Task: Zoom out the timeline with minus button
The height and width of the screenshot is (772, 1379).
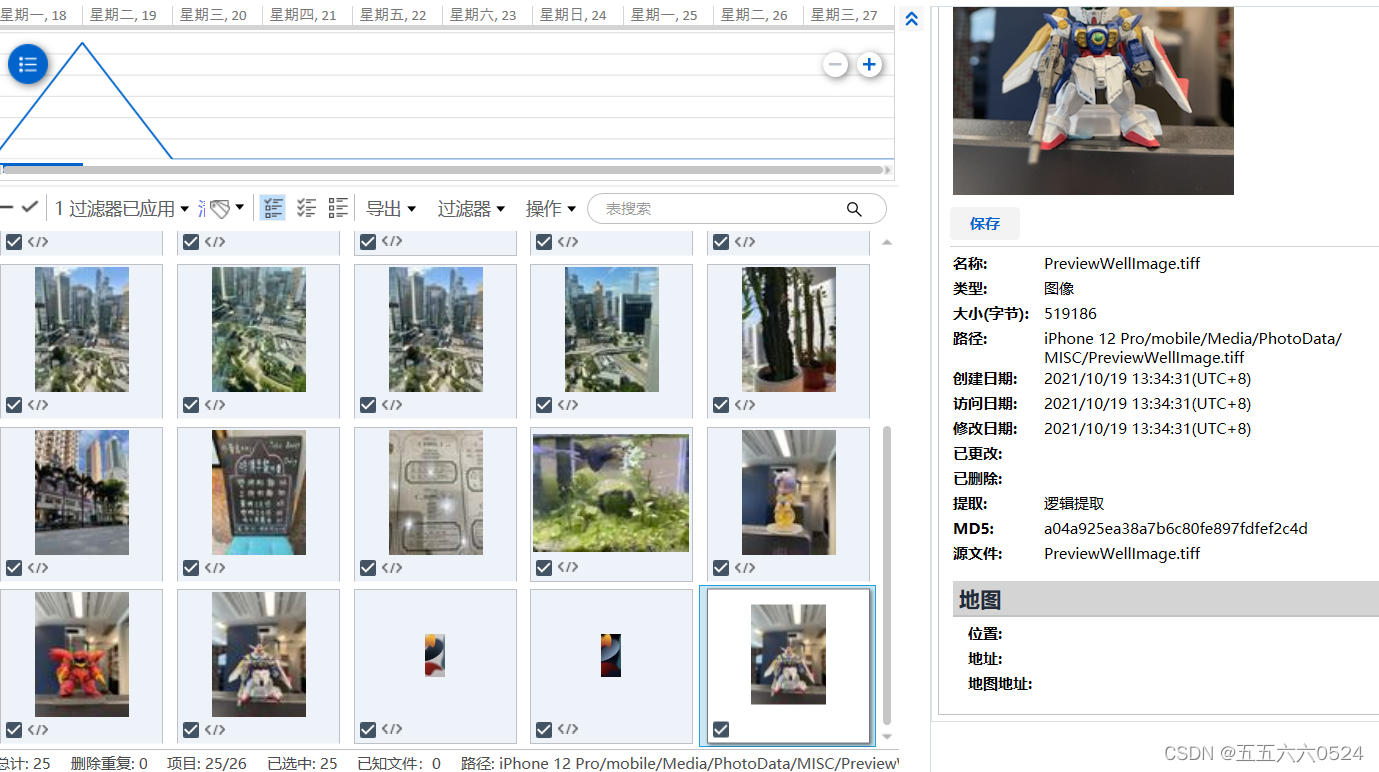Action: (x=835, y=65)
